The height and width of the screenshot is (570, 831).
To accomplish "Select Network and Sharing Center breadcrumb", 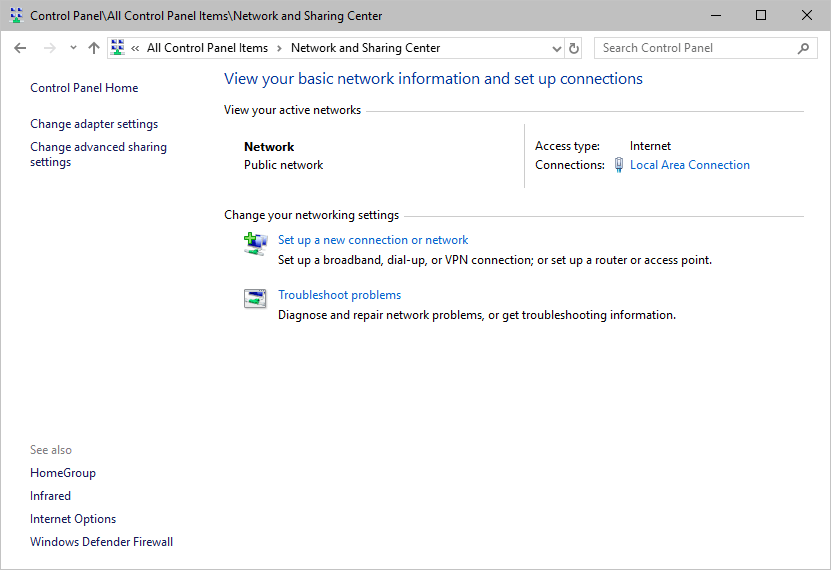I will pyautogui.click(x=365, y=48).
